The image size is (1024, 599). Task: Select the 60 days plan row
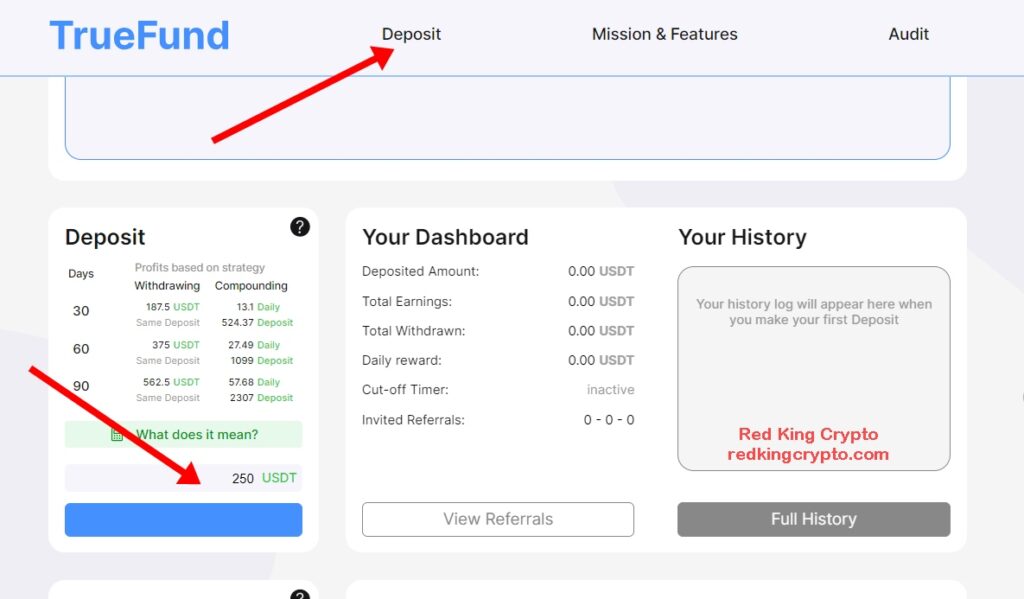182,352
